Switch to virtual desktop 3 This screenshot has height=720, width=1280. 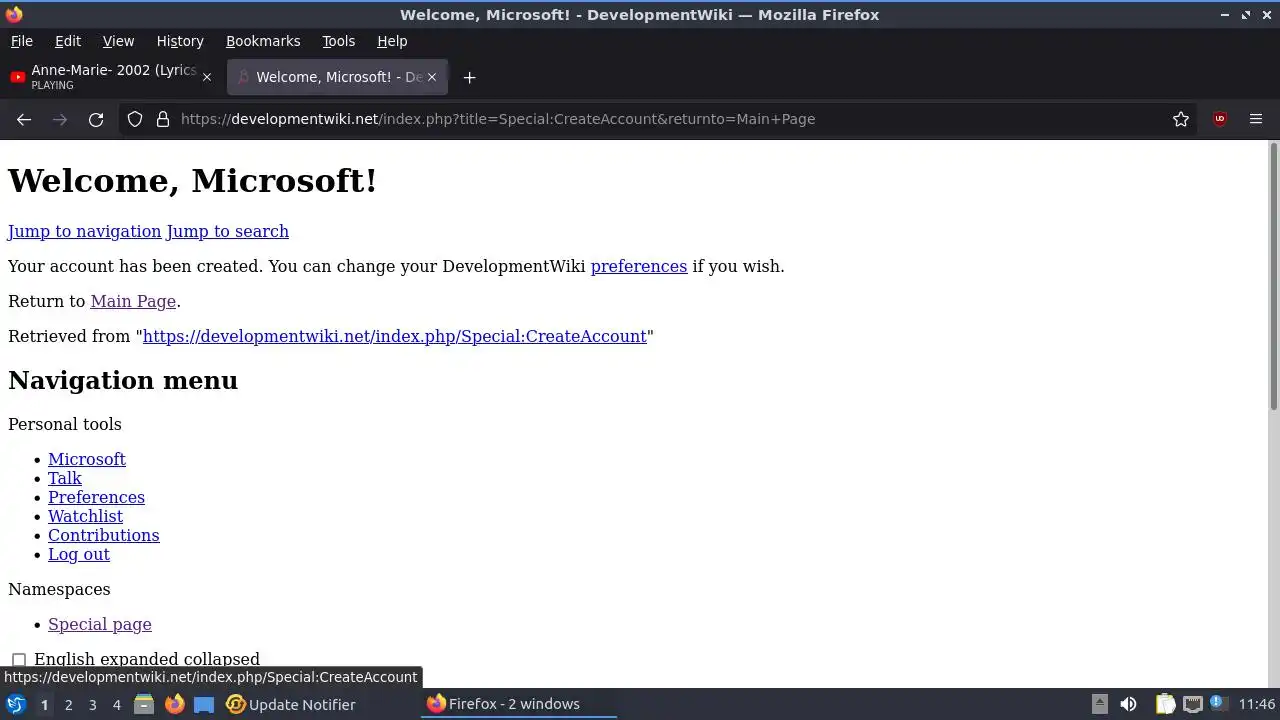tap(92, 705)
